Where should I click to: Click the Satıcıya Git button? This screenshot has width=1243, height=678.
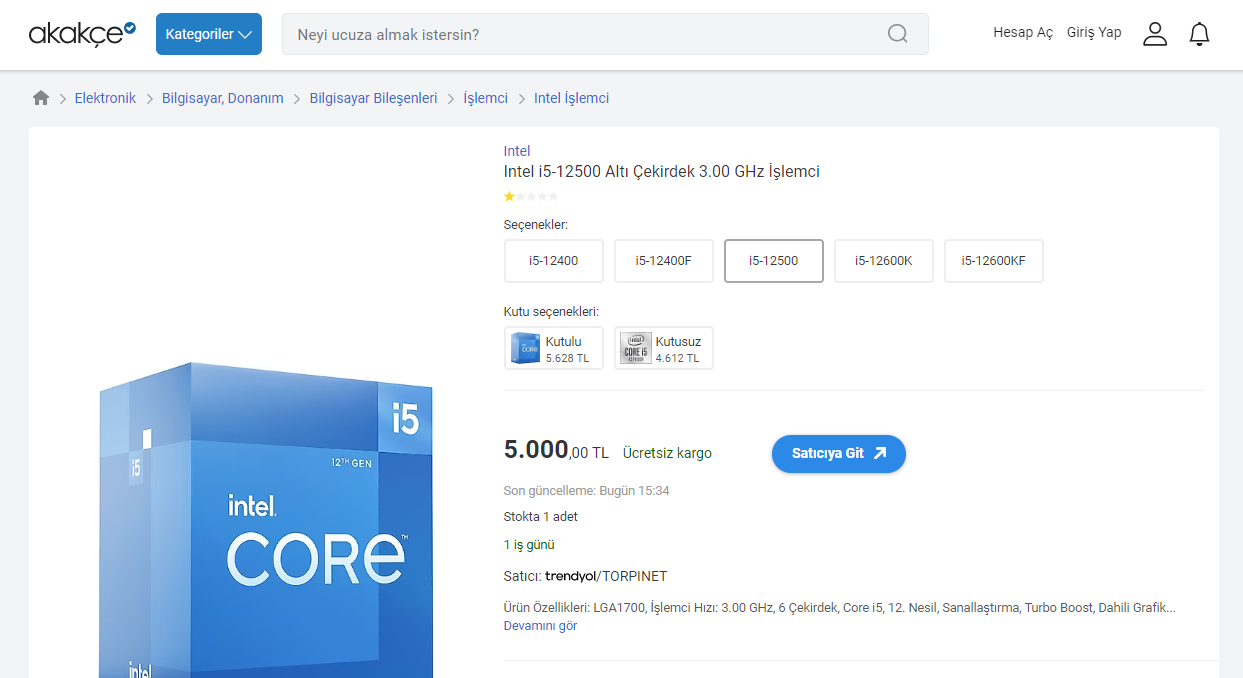839,453
